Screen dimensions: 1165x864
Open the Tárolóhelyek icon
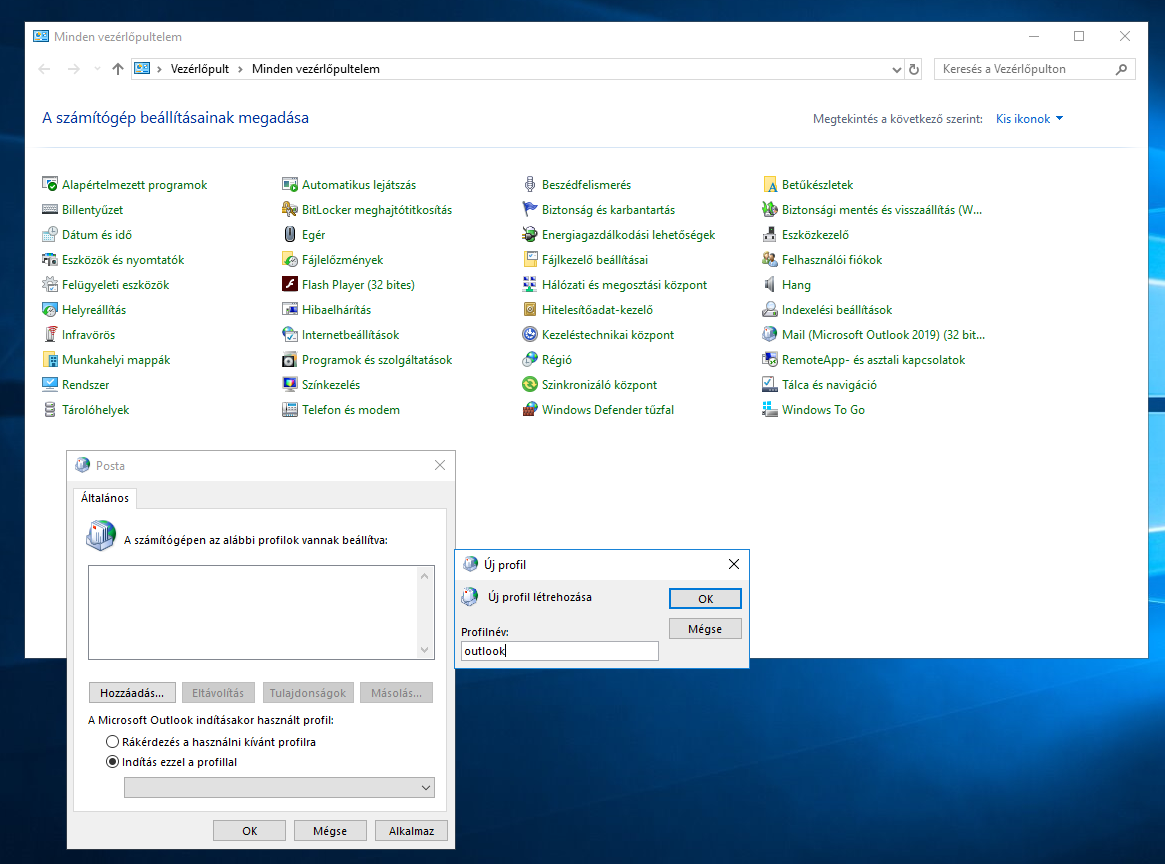coord(50,410)
